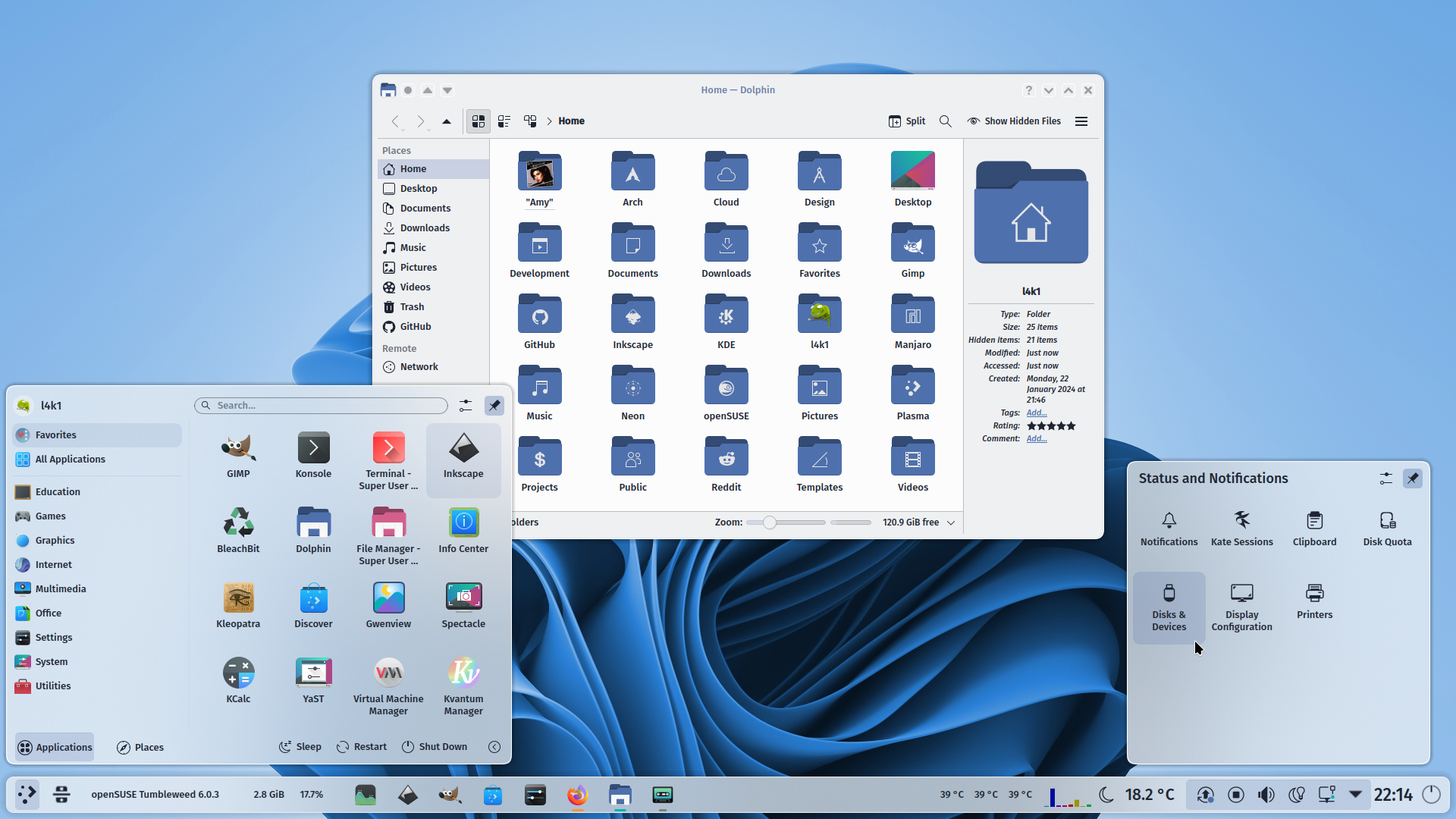Select Education category in launcher
Screen dimensions: 1456x819
click(98, 491)
